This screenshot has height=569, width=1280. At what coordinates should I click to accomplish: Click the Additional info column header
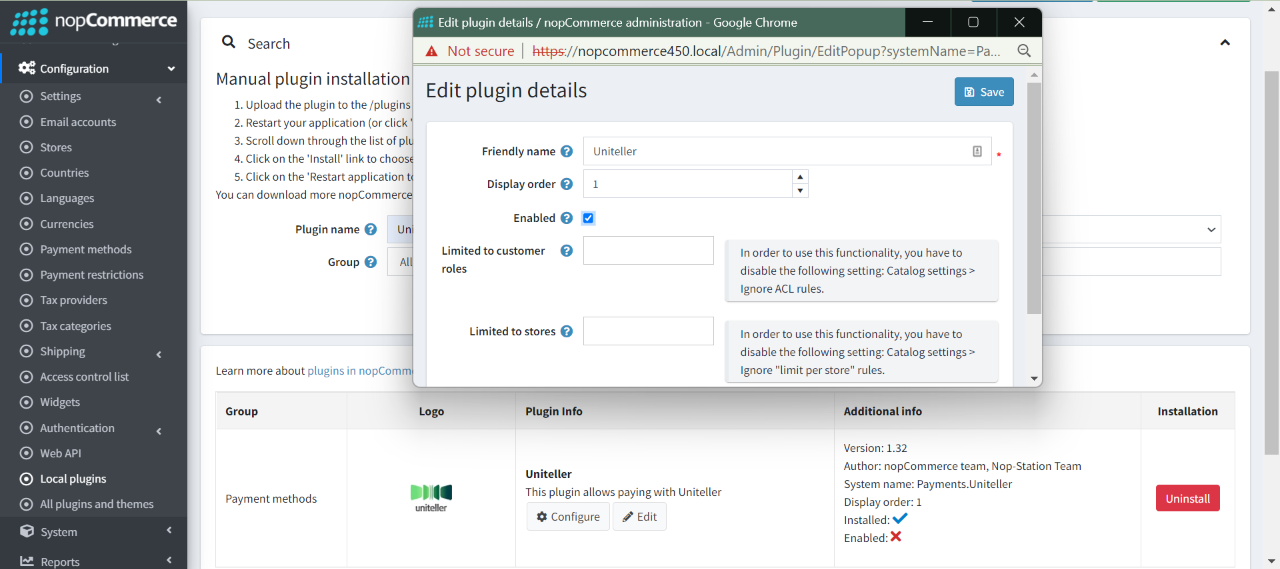coord(883,412)
